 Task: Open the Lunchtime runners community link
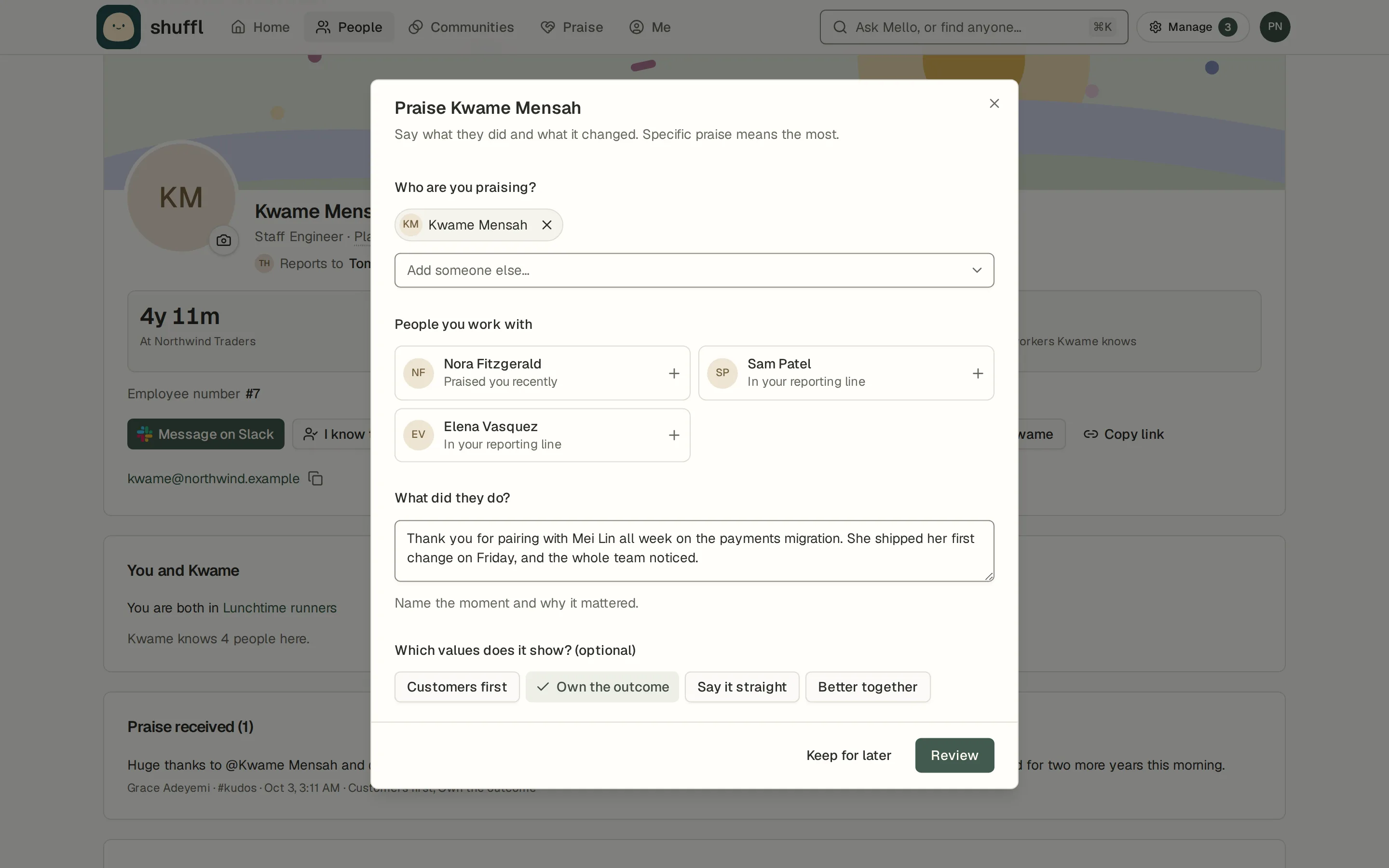pyautogui.click(x=280, y=608)
